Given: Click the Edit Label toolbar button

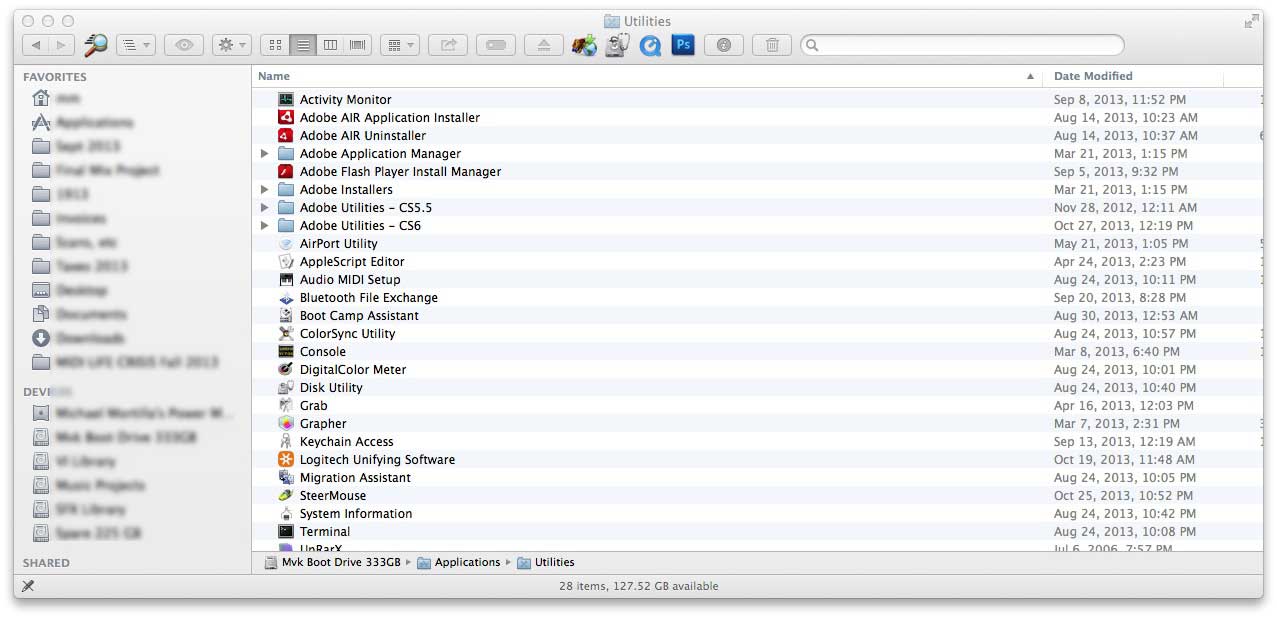Looking at the screenshot, I should pyautogui.click(x=496, y=45).
